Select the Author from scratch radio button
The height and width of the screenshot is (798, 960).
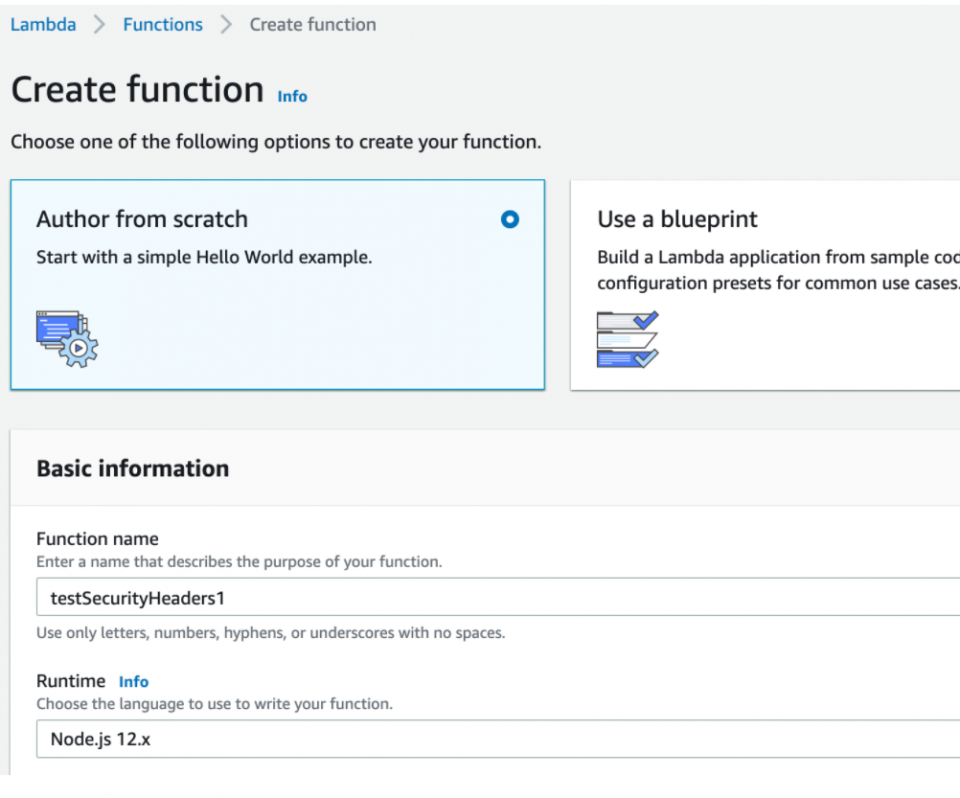pyautogui.click(x=510, y=219)
